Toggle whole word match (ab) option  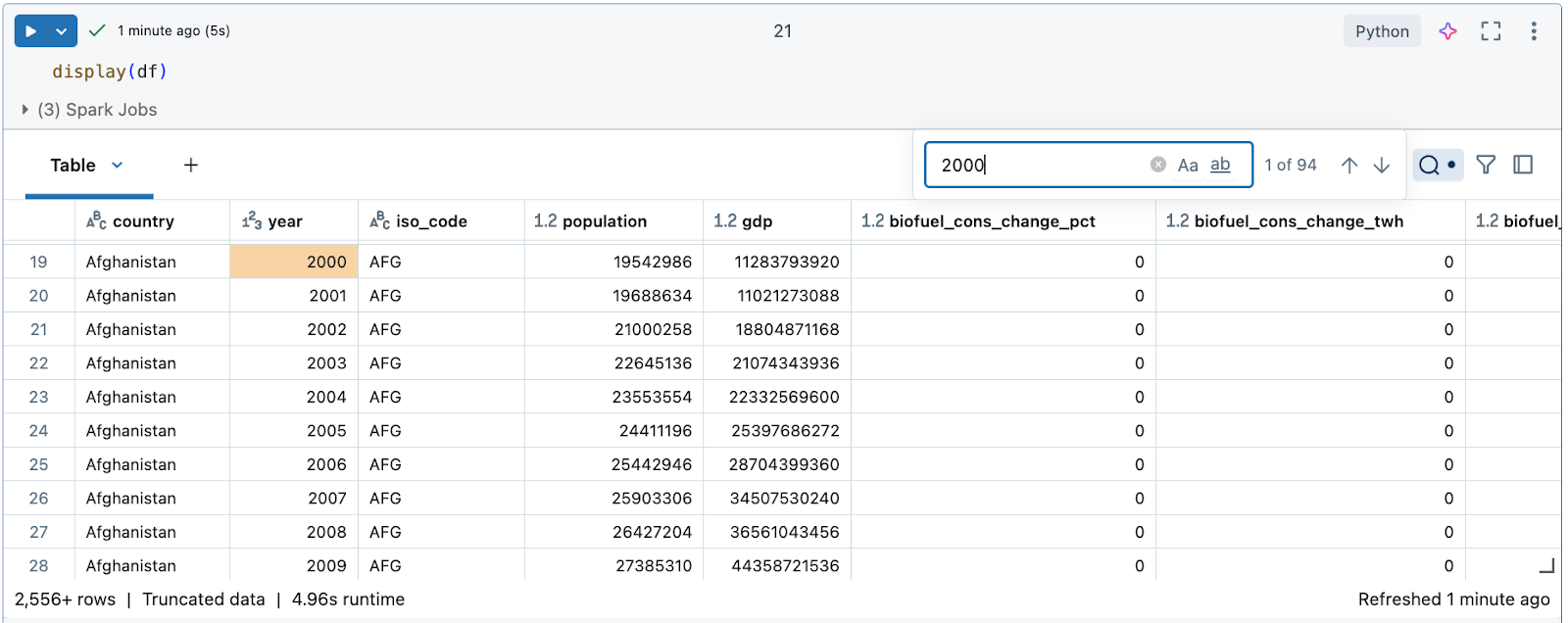[x=1220, y=165]
